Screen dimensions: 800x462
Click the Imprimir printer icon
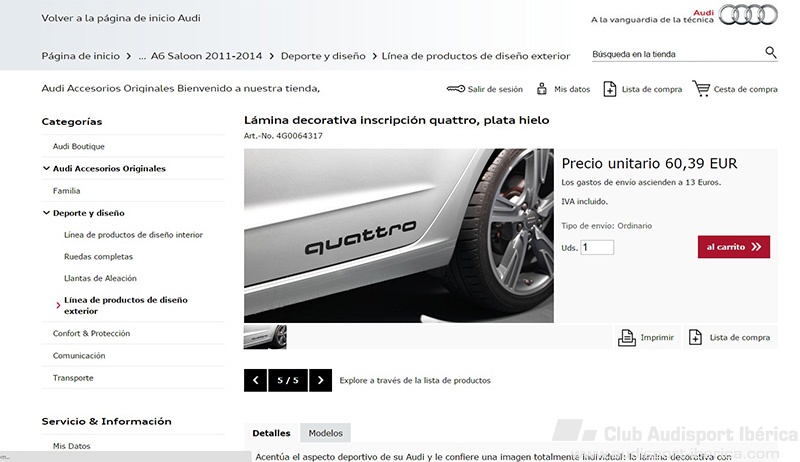(x=627, y=338)
